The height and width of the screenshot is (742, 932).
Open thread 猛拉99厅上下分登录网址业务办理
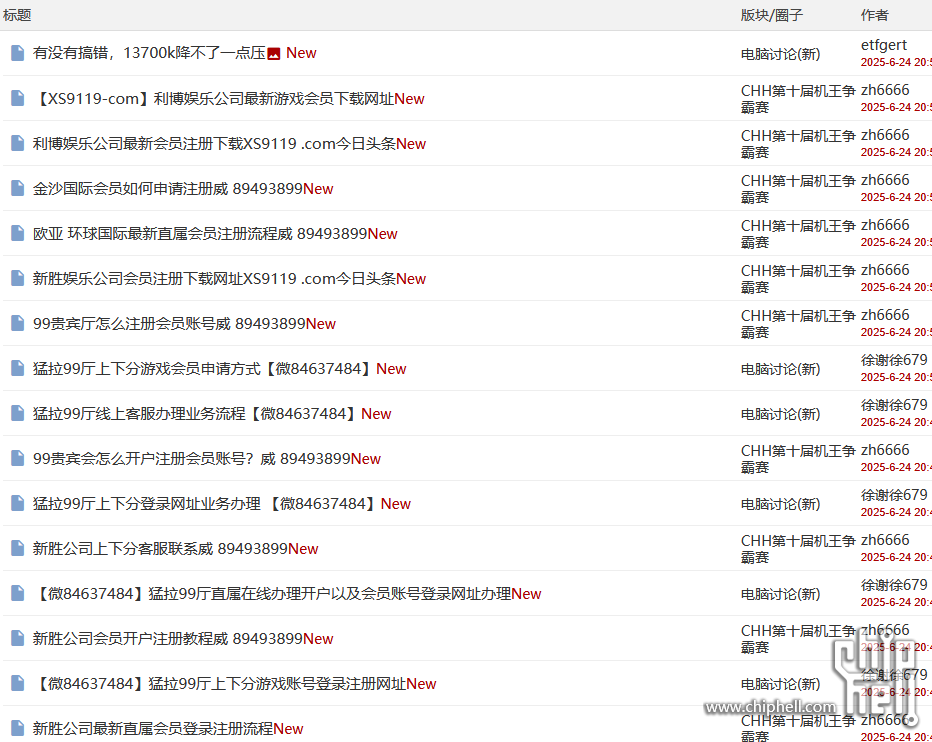pos(206,504)
